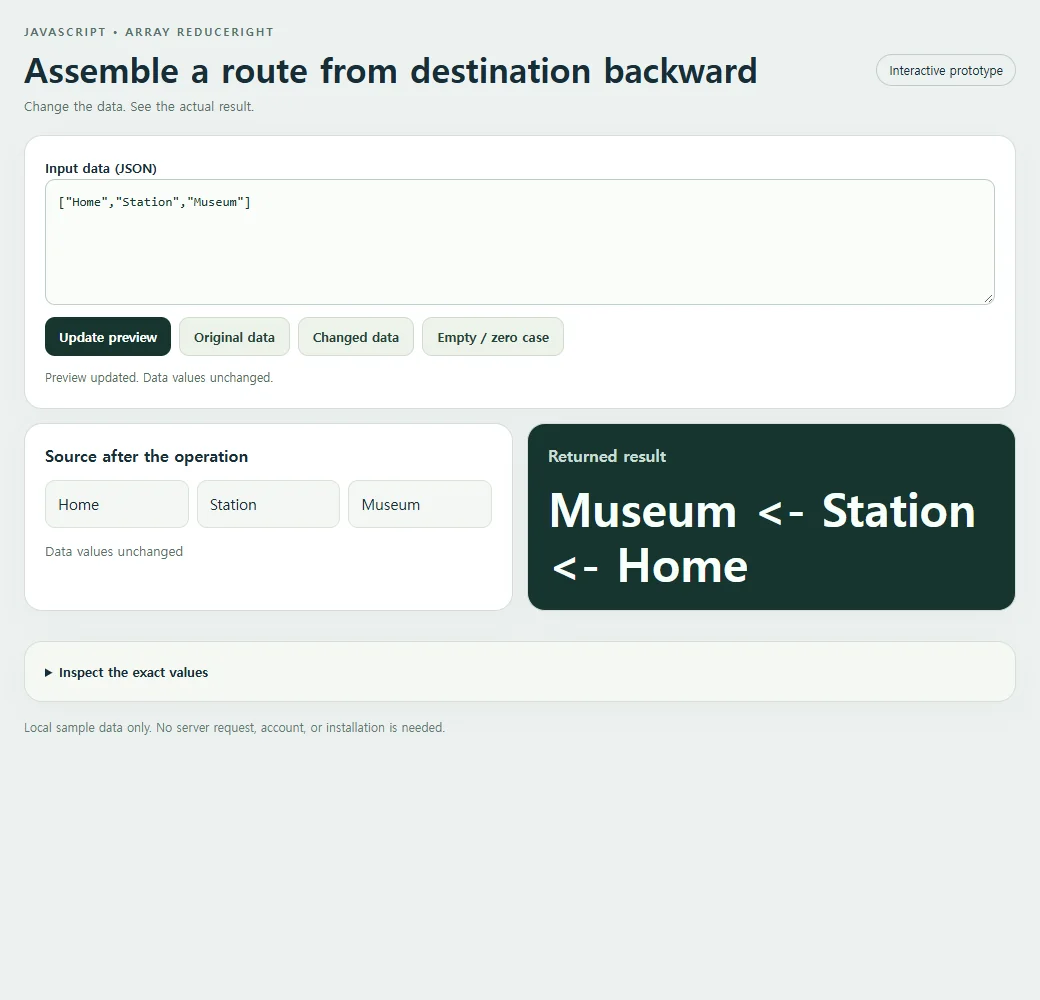Click 'Source after the operation' heading

[x=147, y=456]
